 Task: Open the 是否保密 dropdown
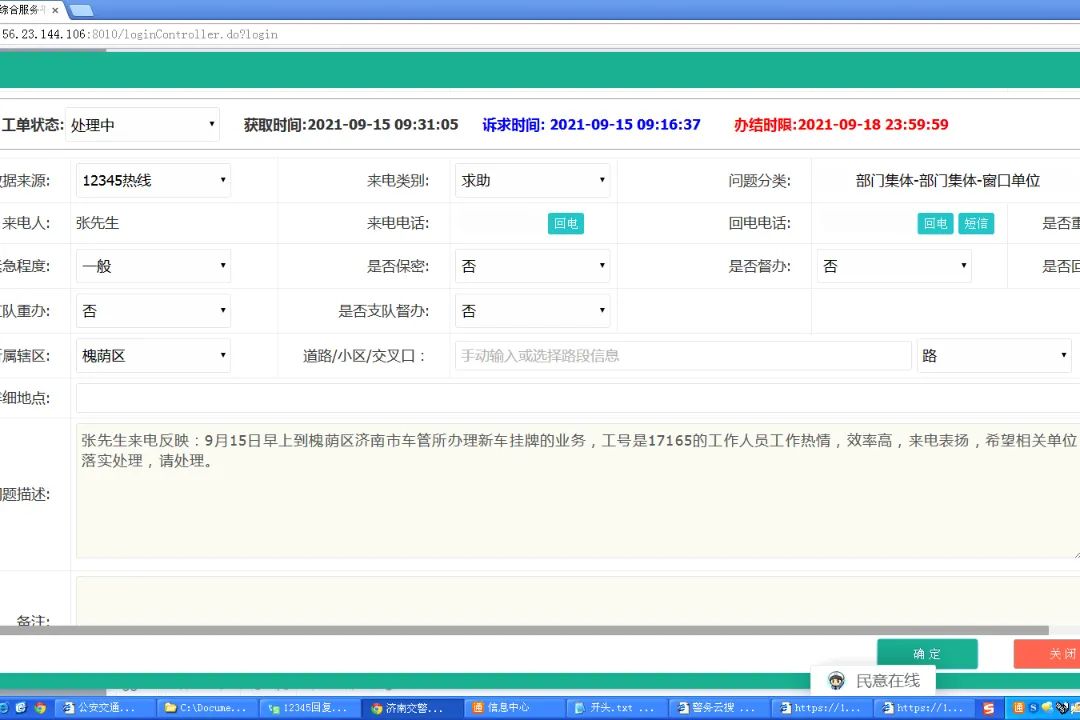[x=532, y=266]
